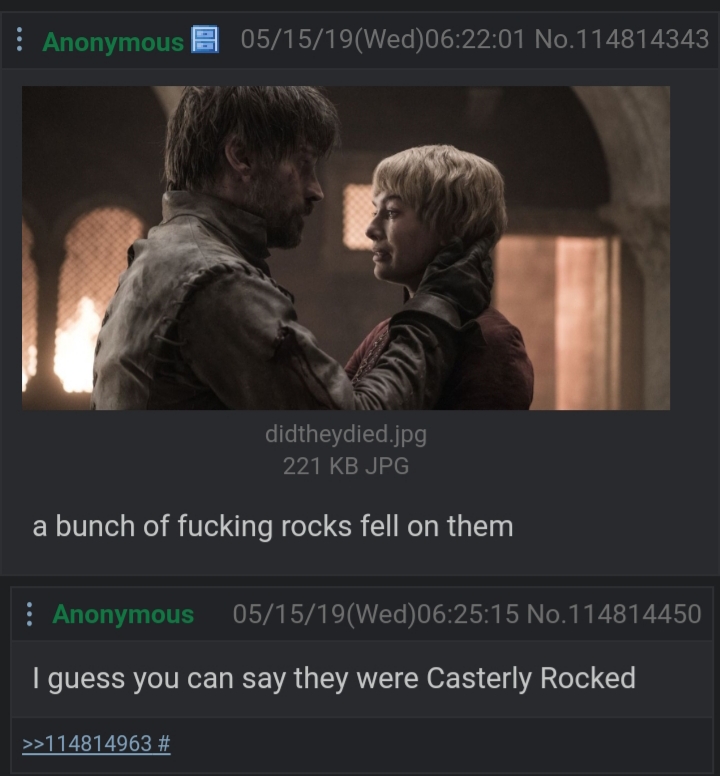720x776 pixels.
Task: Open the three-dot menu on post No.114814343
Action: click(19, 40)
